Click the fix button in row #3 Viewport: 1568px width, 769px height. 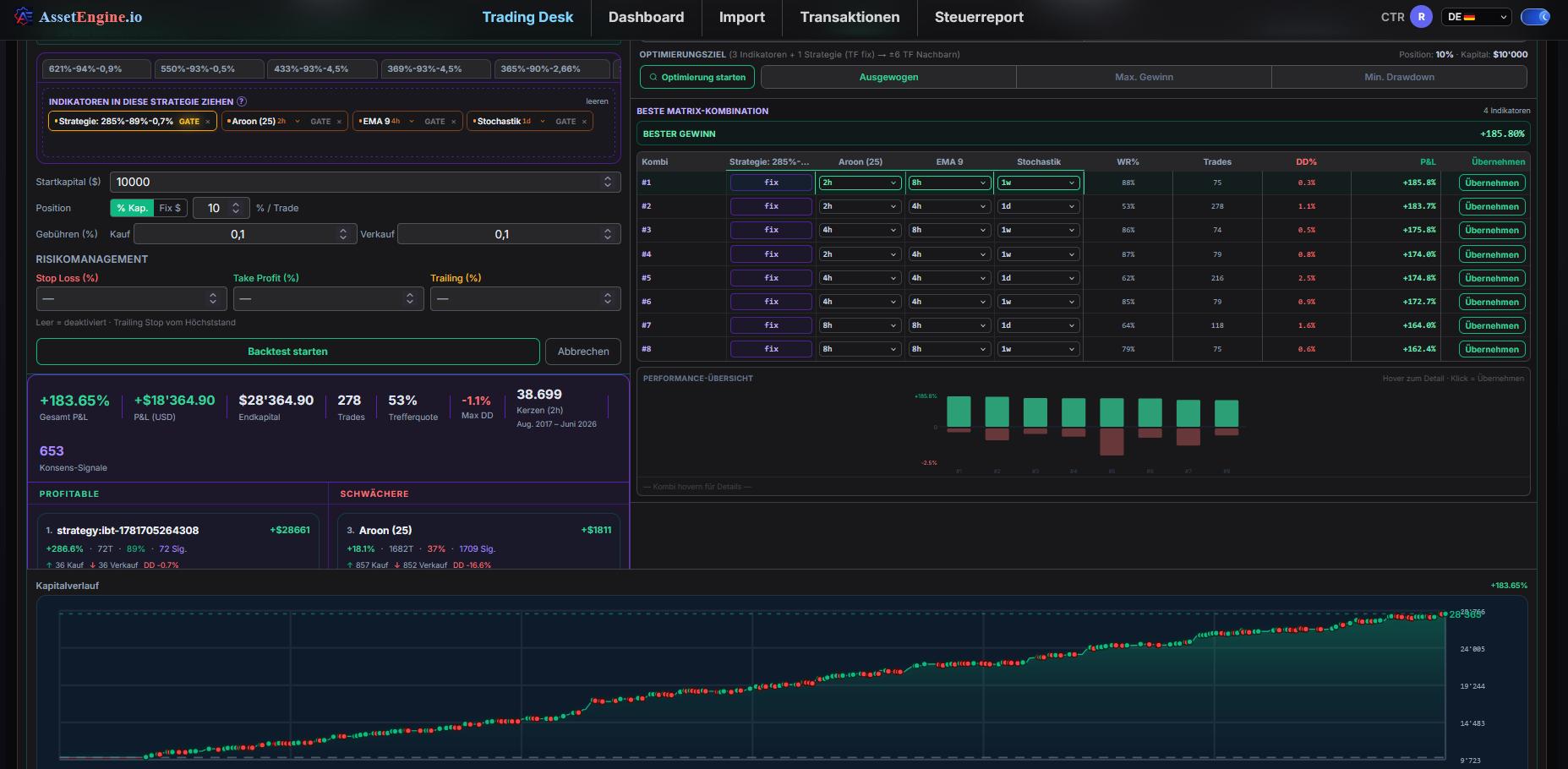771,230
